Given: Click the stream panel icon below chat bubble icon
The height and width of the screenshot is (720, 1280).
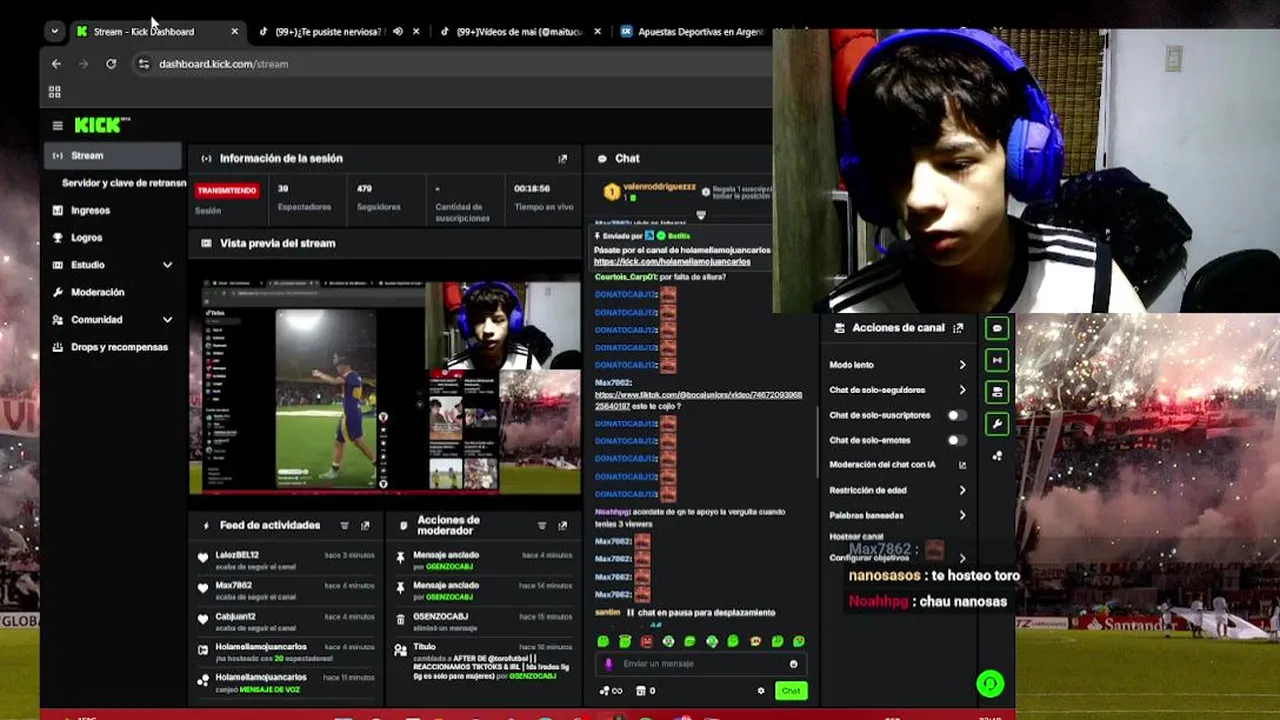Looking at the screenshot, I should click(x=996, y=360).
